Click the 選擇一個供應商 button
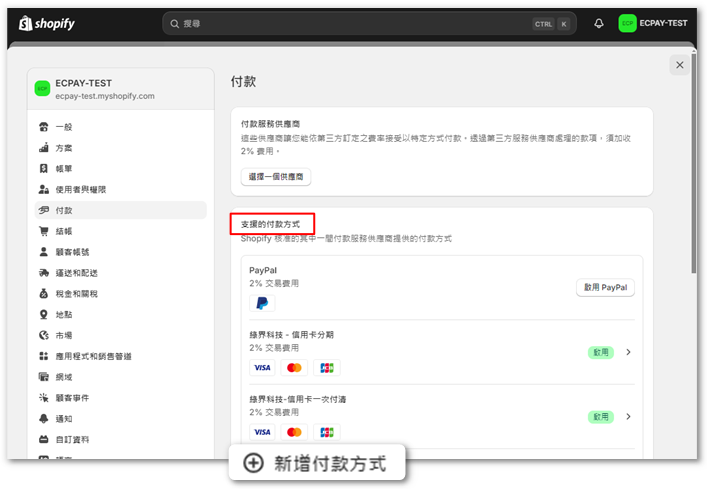 pos(276,177)
